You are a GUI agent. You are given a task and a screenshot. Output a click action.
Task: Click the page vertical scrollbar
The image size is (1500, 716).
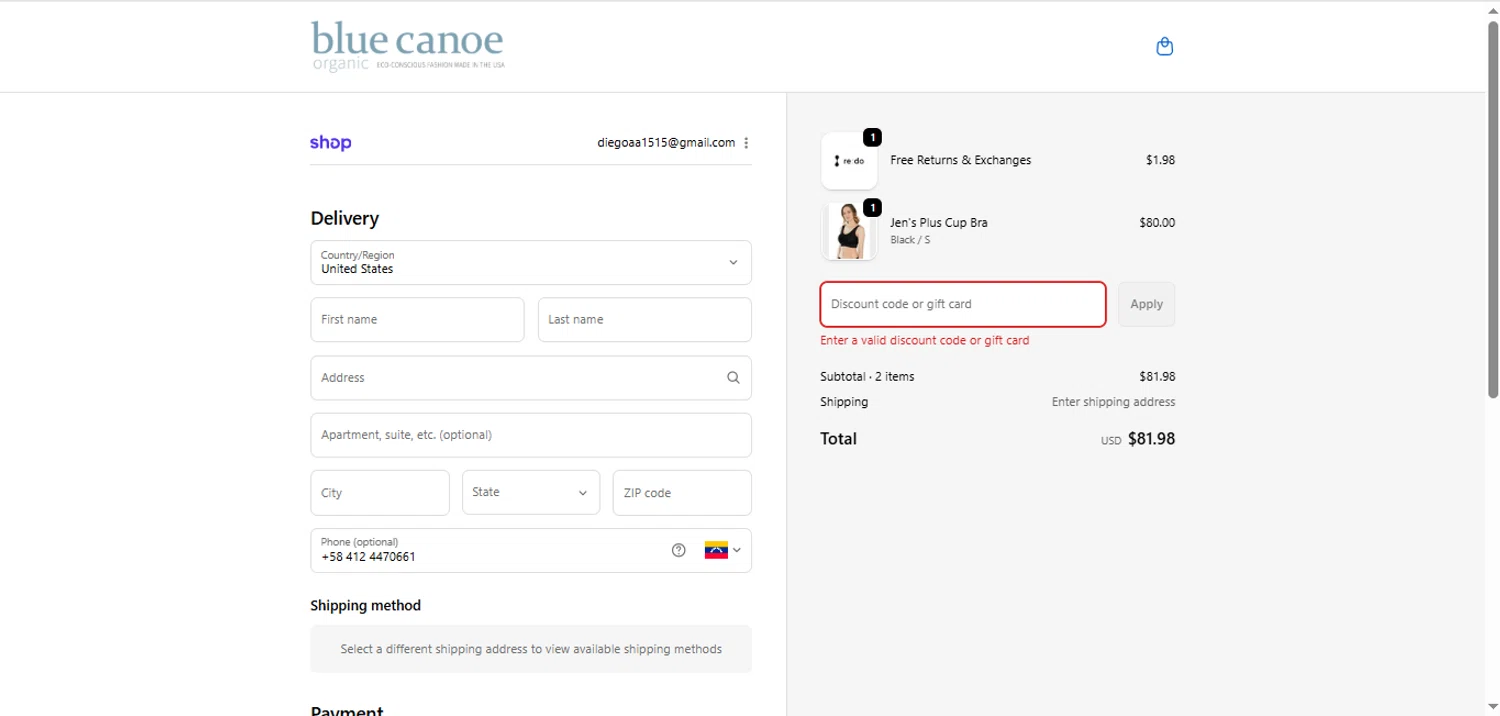pyautogui.click(x=1493, y=208)
